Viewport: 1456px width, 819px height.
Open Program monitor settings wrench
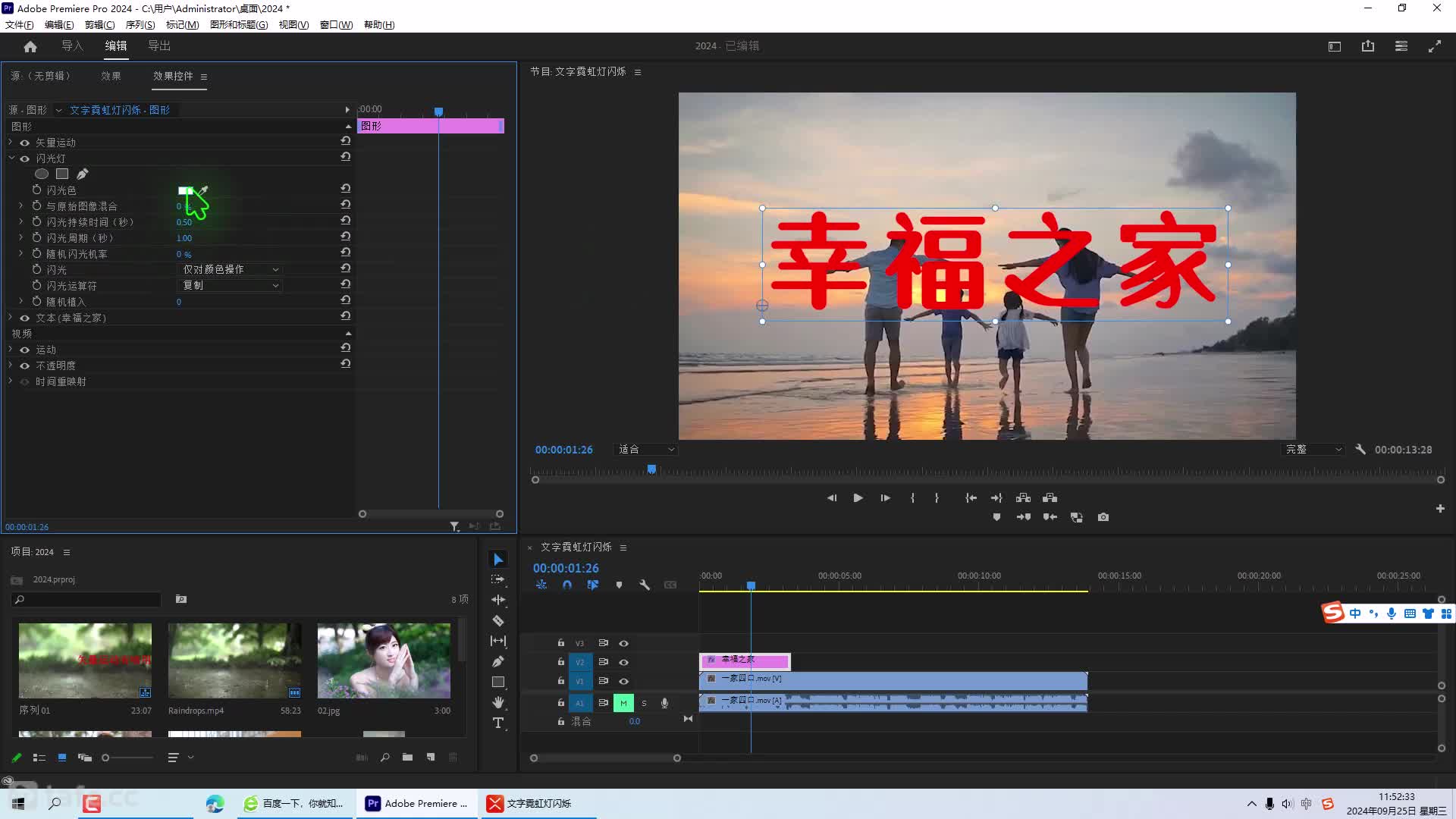click(x=1360, y=450)
